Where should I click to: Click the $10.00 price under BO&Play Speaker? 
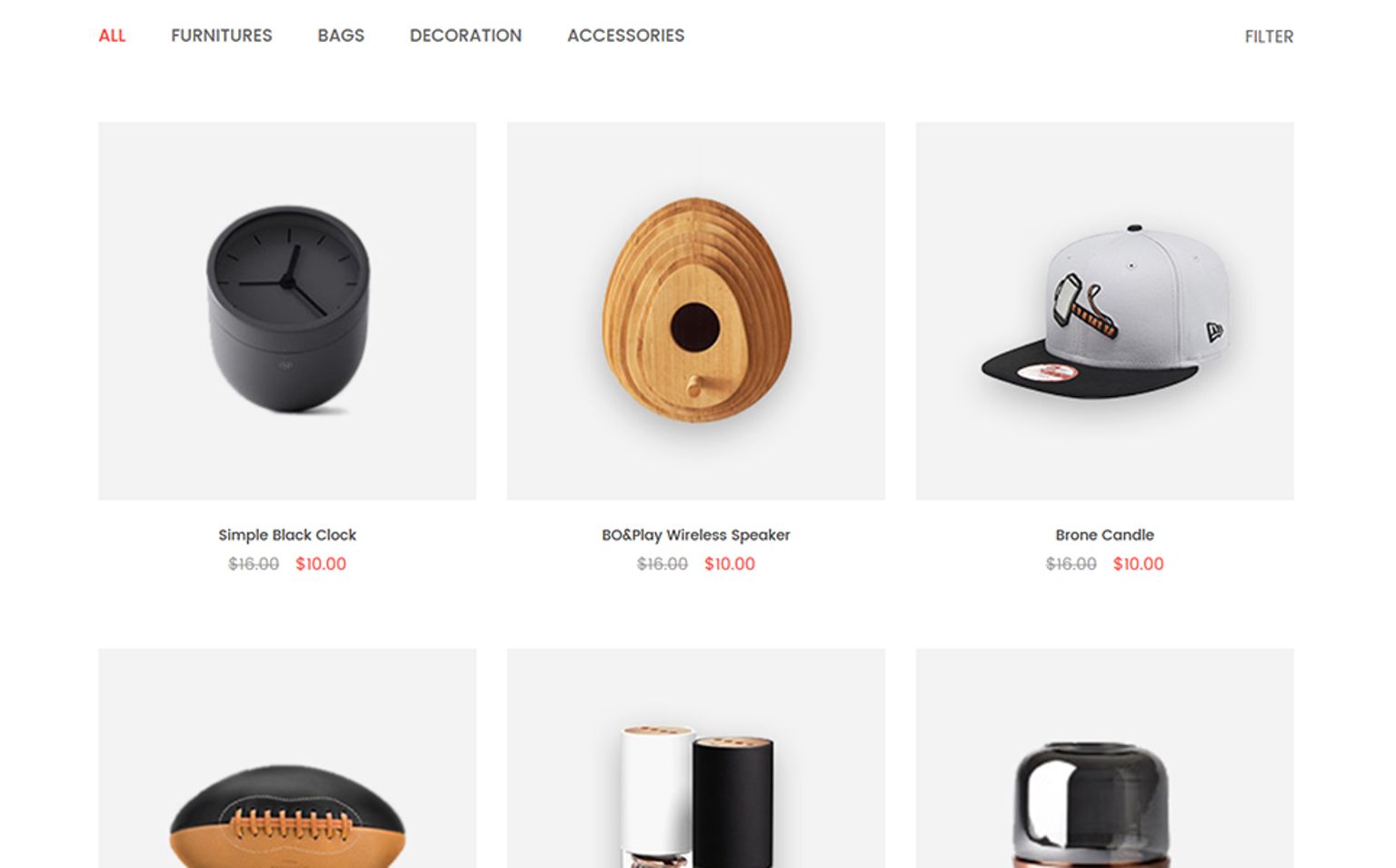point(730,564)
